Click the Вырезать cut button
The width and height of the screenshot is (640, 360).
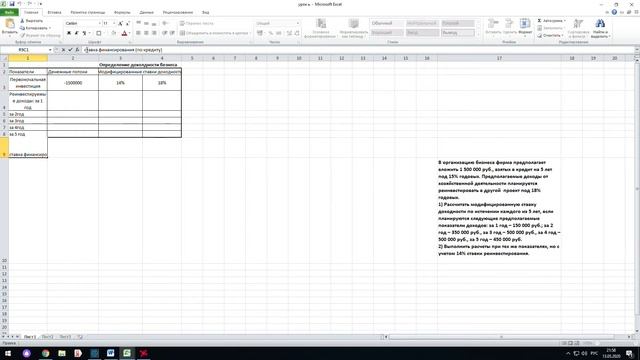(31, 21)
